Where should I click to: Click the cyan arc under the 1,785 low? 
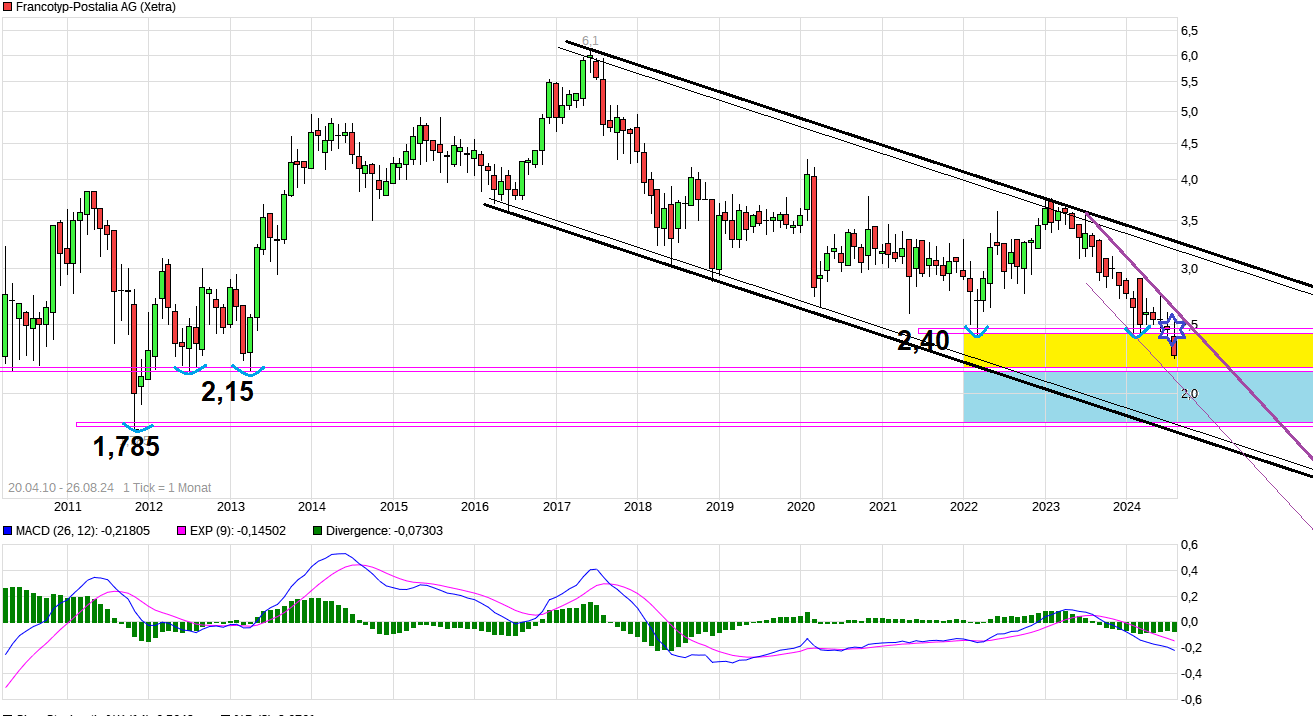tap(136, 428)
